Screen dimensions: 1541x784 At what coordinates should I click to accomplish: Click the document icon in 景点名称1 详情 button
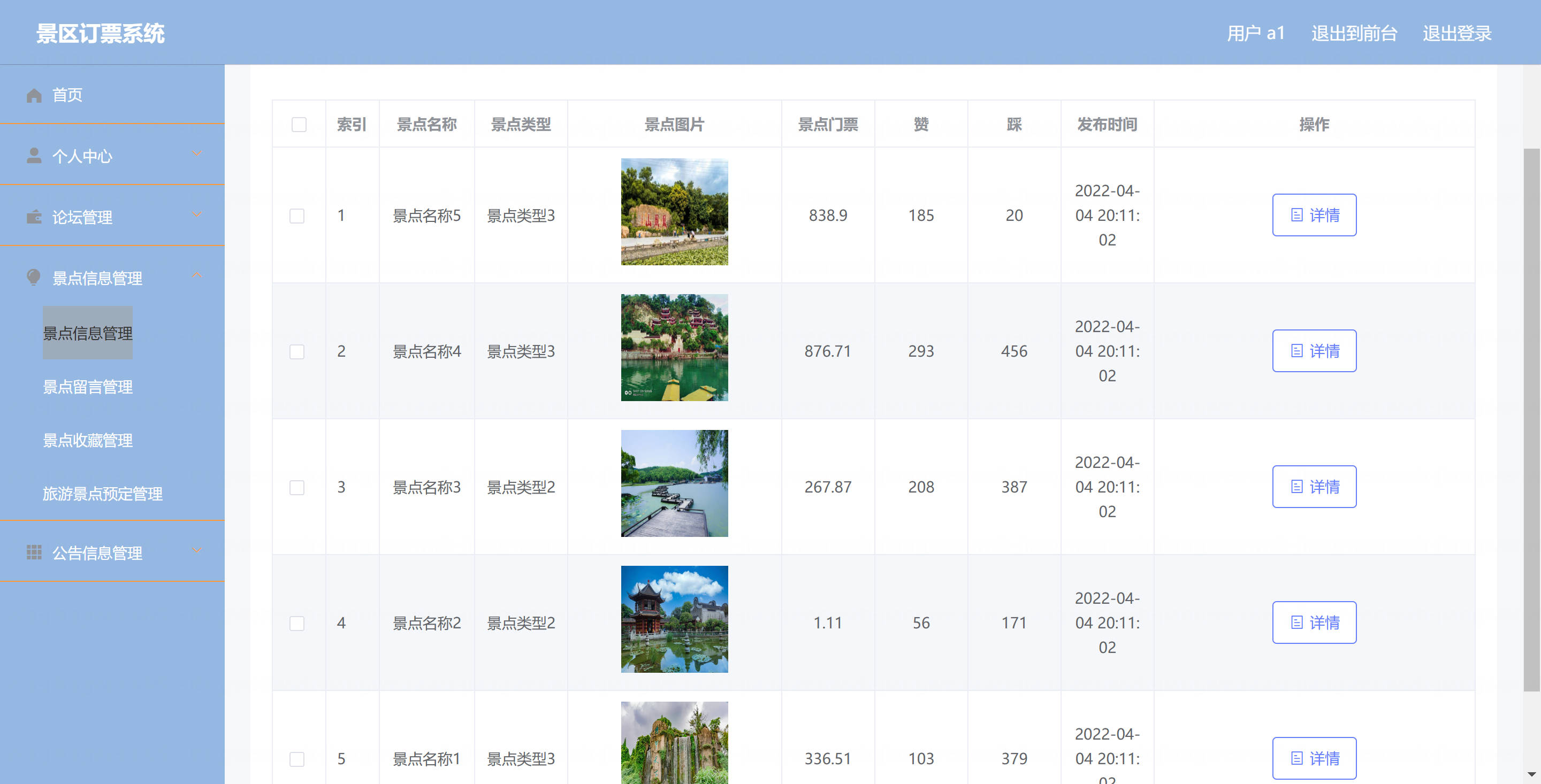tap(1296, 758)
